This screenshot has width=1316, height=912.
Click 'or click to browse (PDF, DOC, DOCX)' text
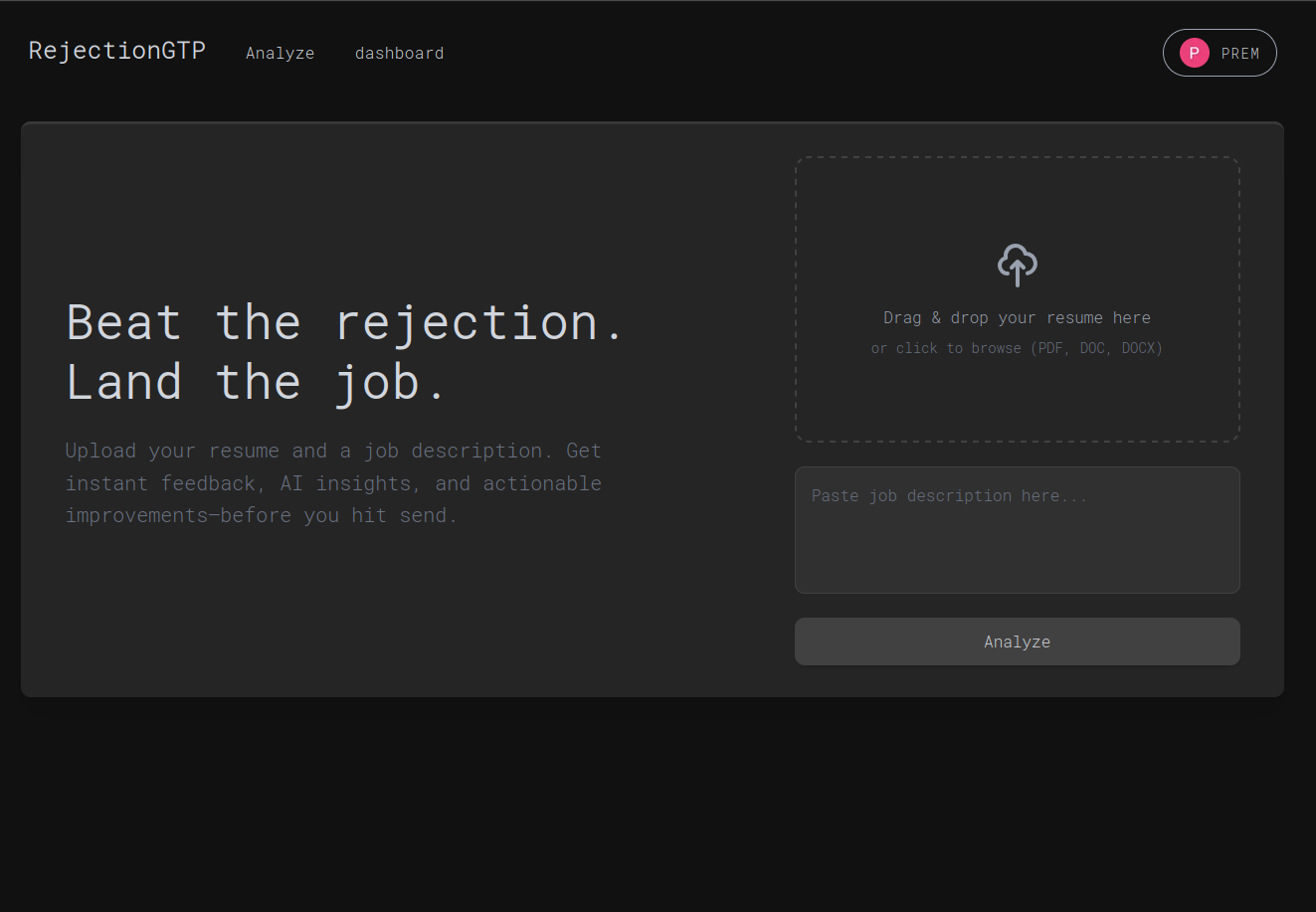[1017, 348]
